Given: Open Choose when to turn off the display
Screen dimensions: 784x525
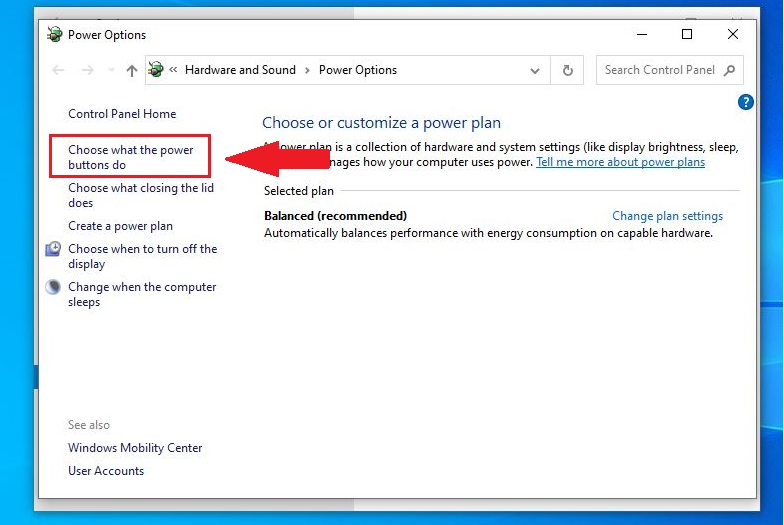Looking at the screenshot, I should point(142,256).
